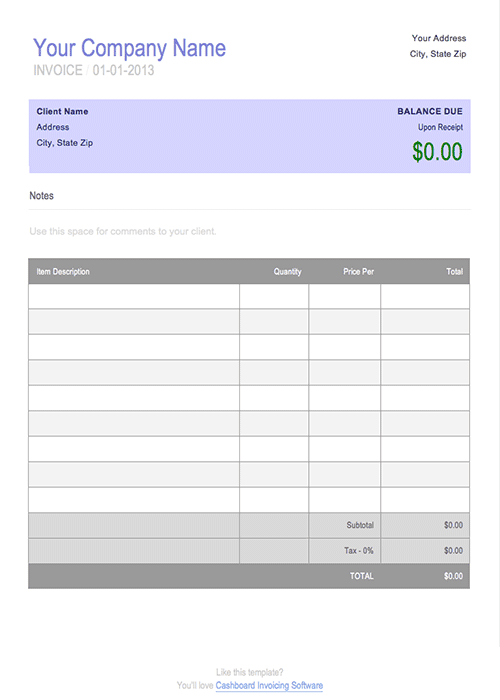The width and height of the screenshot is (500, 700).
Task: Click the green $0.00 balance due amount
Action: (437, 152)
